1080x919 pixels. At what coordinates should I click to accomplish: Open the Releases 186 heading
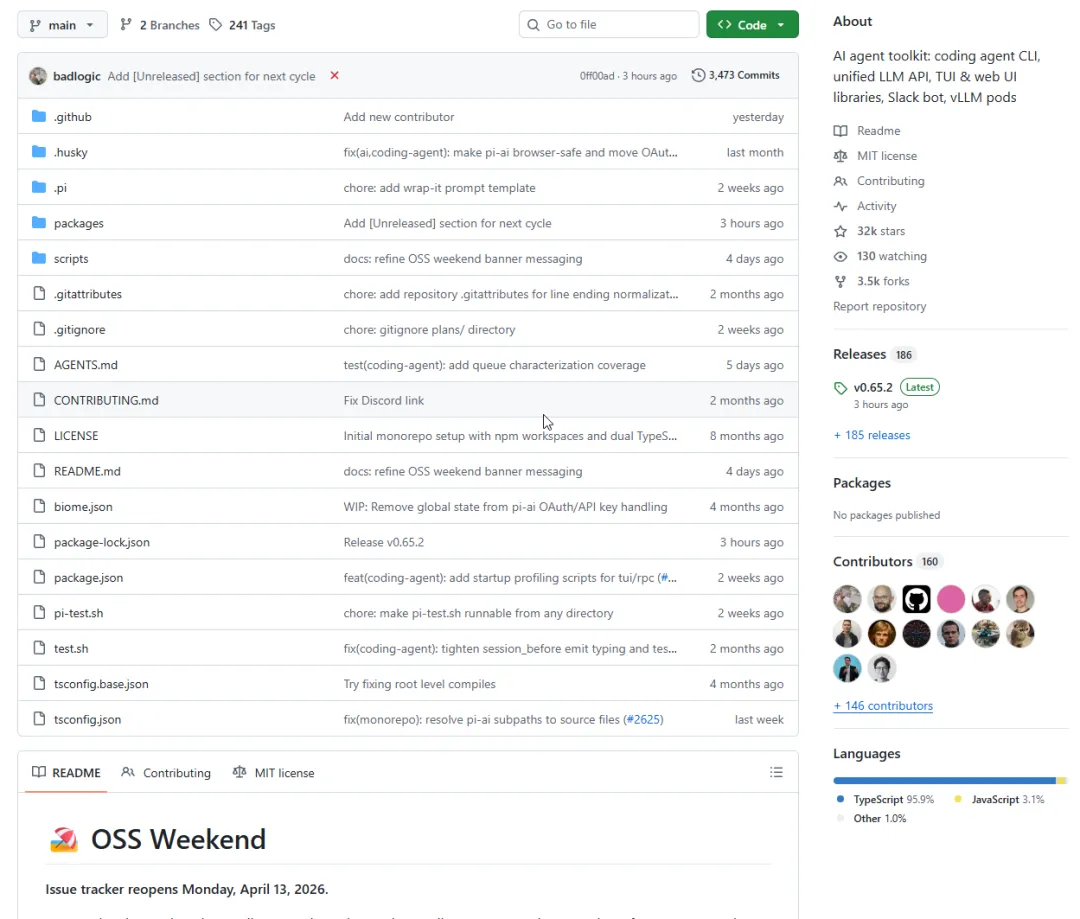pyautogui.click(x=873, y=354)
